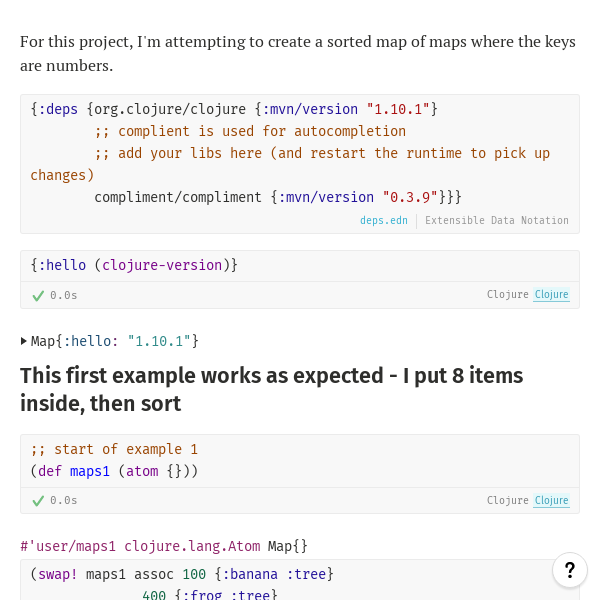
Task: Click the 'This first example works' heading
Action: coord(271,389)
